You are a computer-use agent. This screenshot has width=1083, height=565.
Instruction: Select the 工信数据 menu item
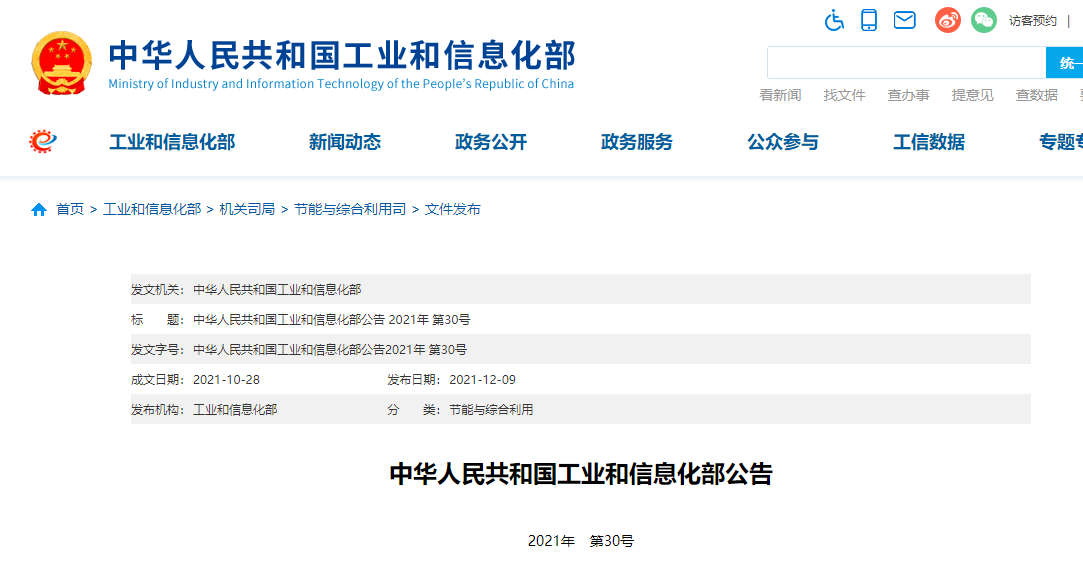[929, 142]
